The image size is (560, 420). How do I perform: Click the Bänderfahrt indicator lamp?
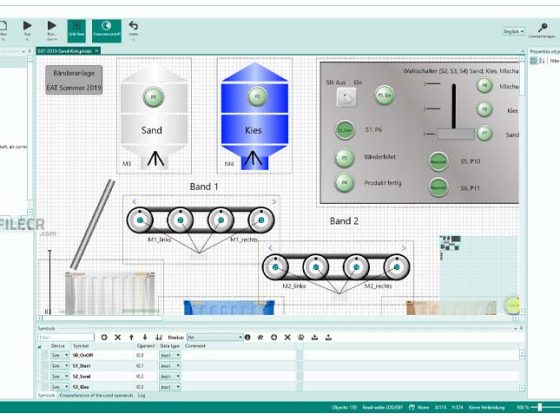(345, 158)
